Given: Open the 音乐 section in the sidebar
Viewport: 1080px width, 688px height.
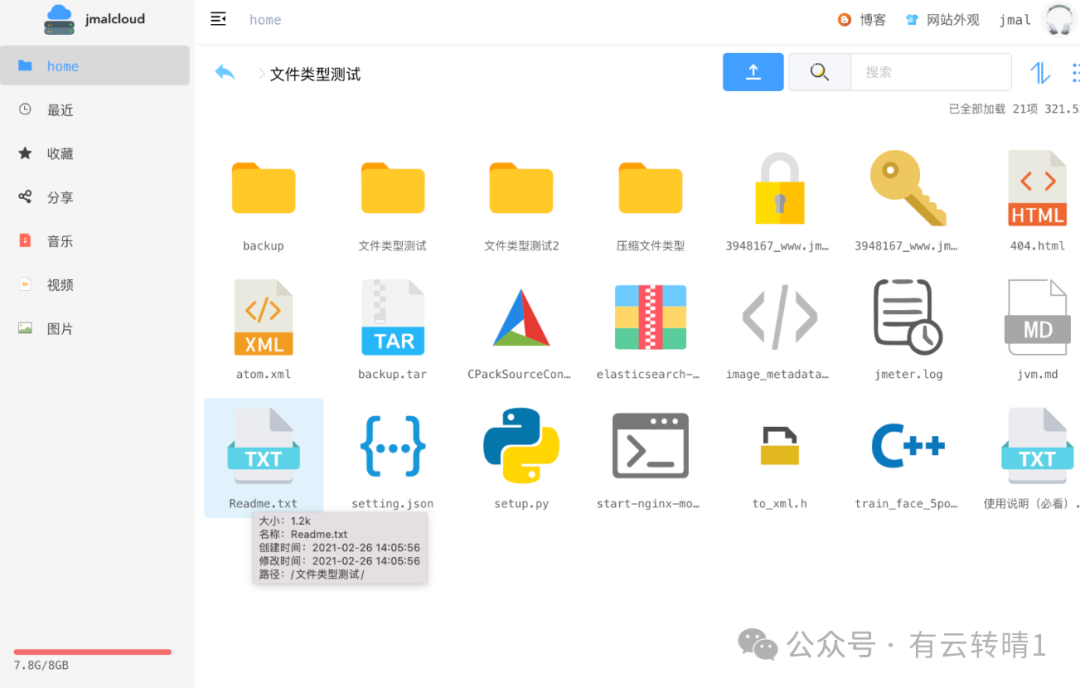Looking at the screenshot, I should (60, 240).
